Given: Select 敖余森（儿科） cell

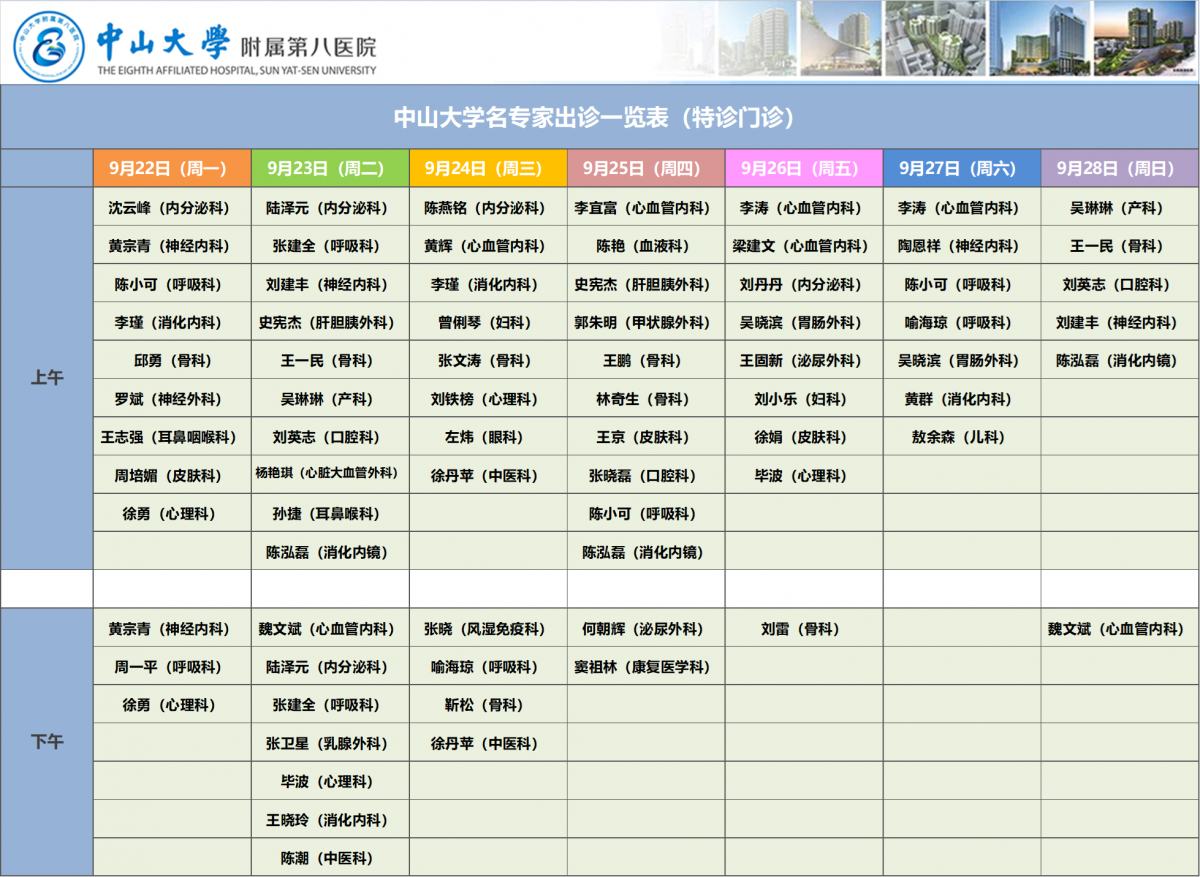Looking at the screenshot, I should [962, 437].
